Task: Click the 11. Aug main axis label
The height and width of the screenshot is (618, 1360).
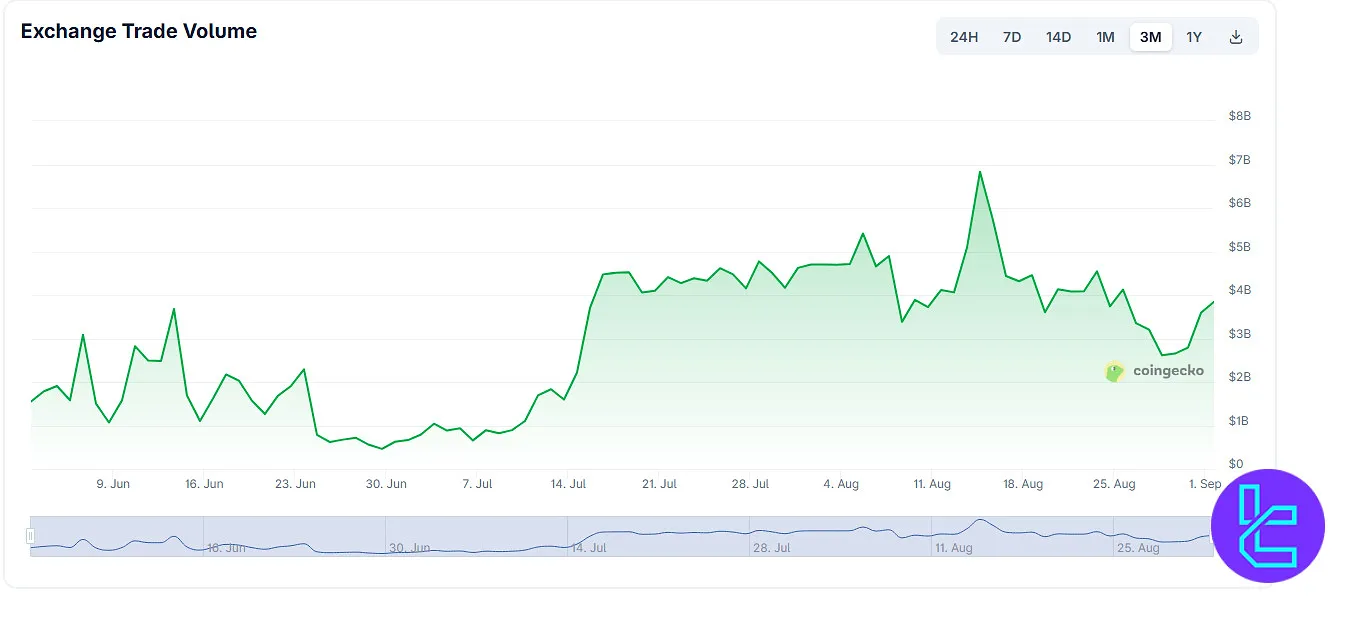Action: [932, 484]
